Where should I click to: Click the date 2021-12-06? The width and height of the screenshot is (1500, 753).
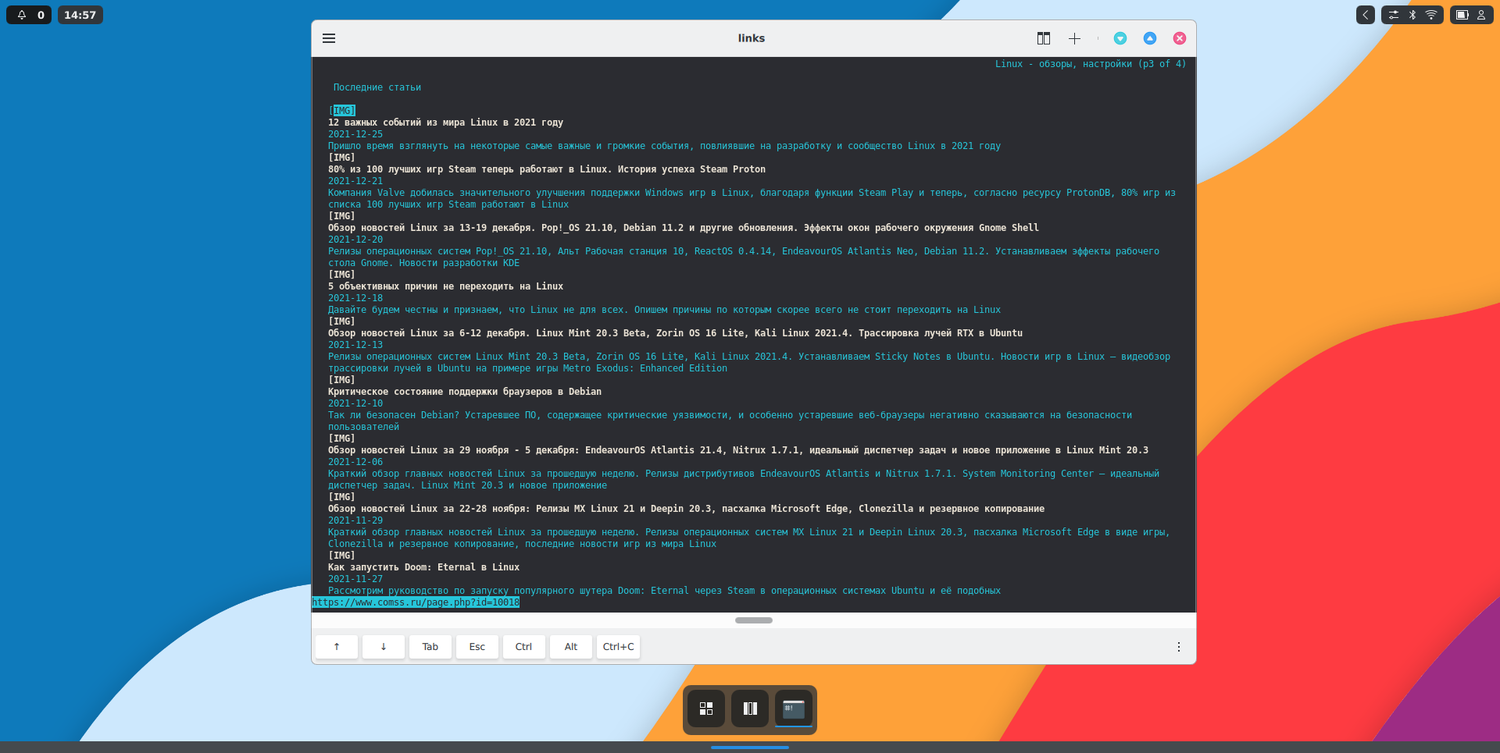356,462
